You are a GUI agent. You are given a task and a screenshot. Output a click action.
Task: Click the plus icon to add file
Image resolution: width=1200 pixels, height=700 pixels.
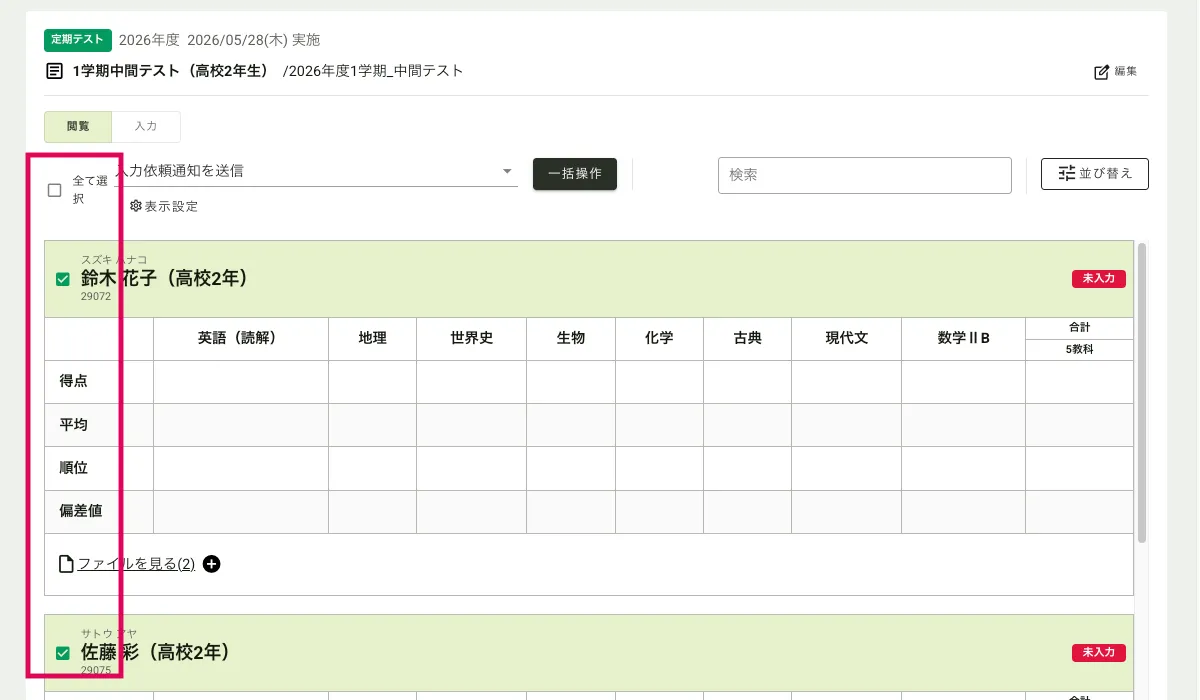(211, 564)
